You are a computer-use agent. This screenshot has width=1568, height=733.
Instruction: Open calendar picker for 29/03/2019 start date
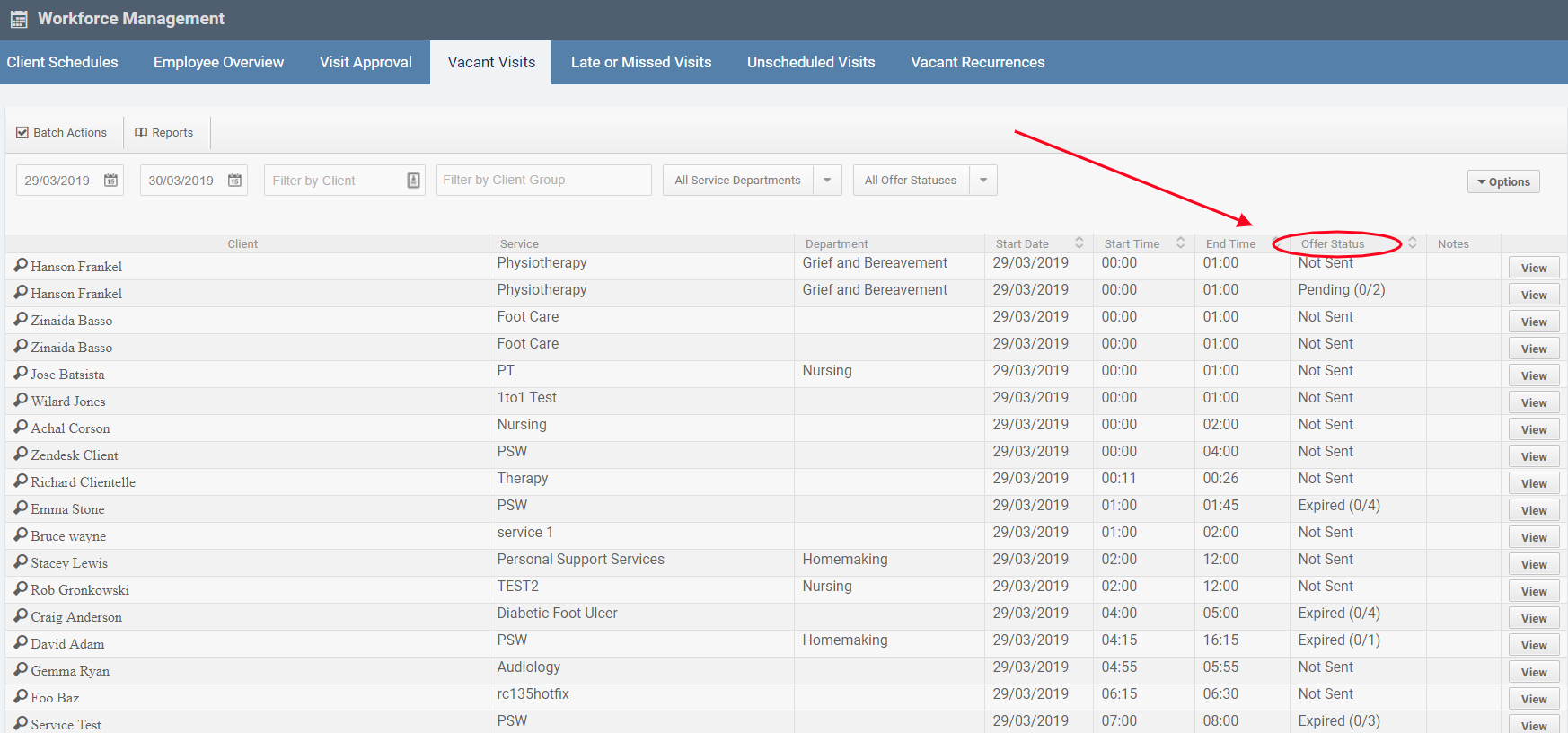(x=110, y=181)
